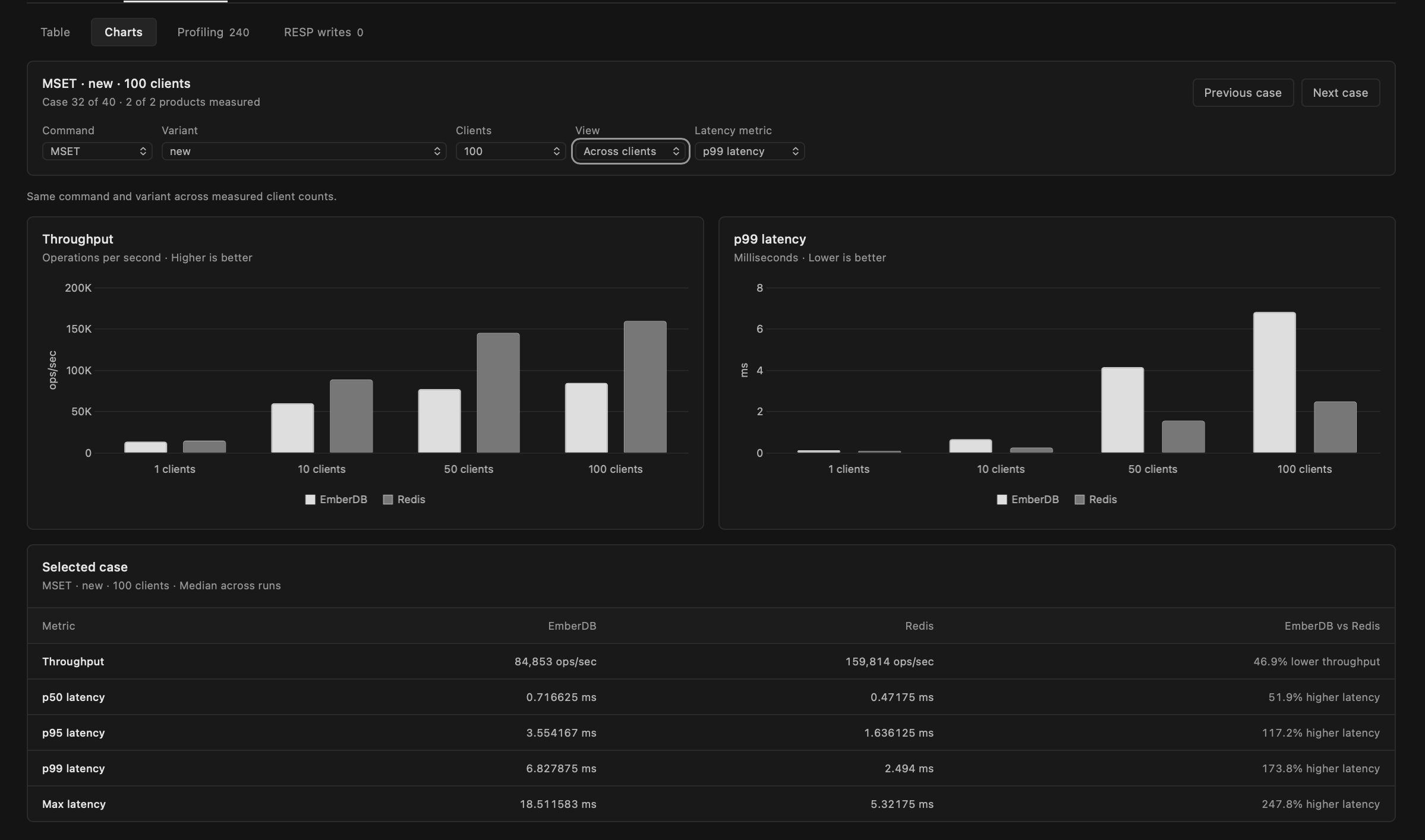Image resolution: width=1425 pixels, height=840 pixels.
Task: Click the p99 latency row label in table
Action: pyautogui.click(x=73, y=768)
